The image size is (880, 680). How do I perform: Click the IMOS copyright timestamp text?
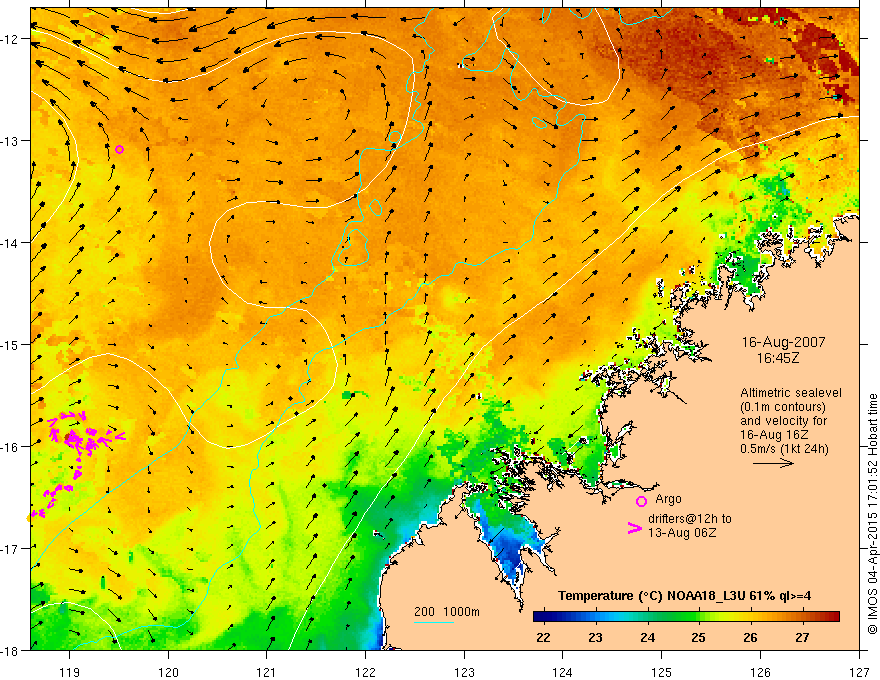(872, 514)
